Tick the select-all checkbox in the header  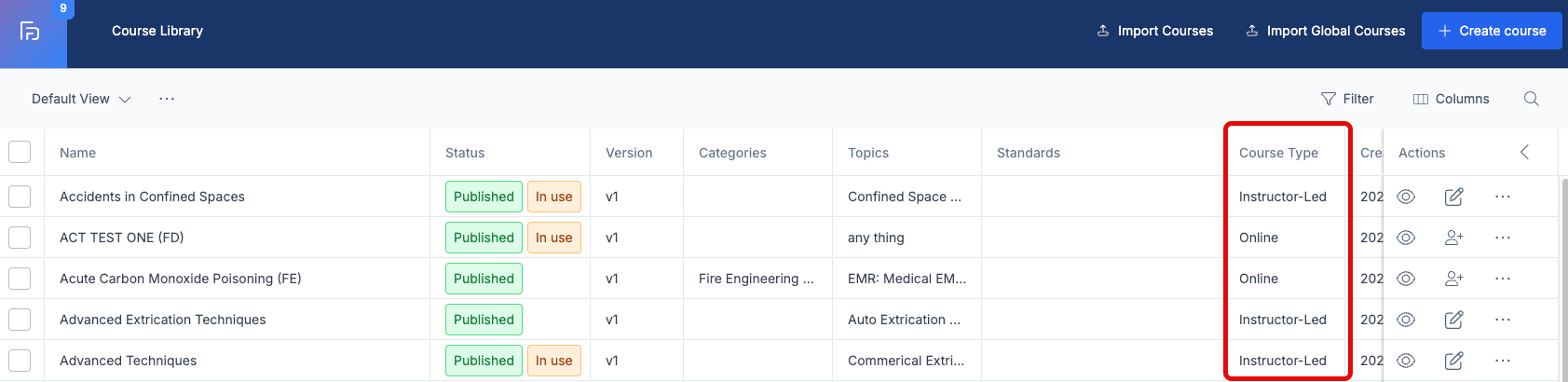(20, 152)
